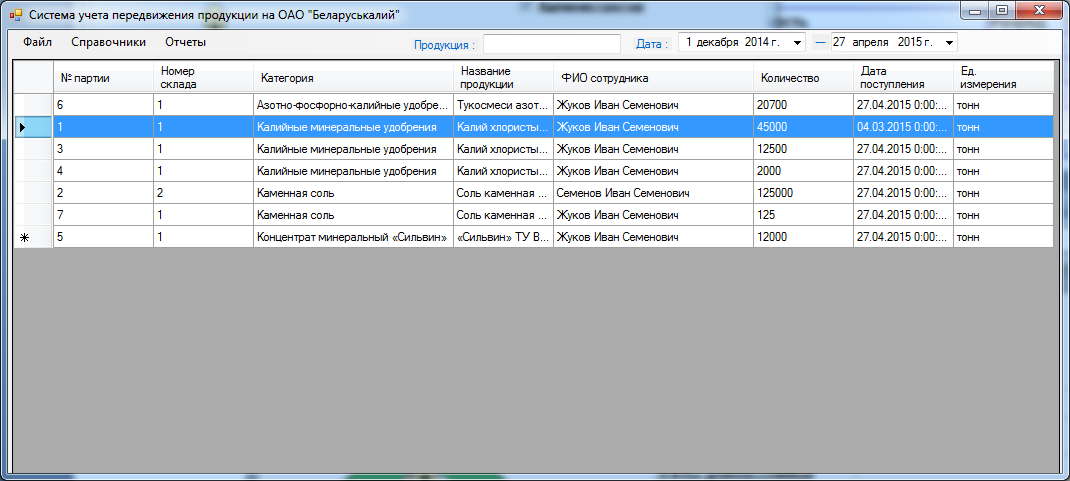Select new-row header marked with asterisk
The height and width of the screenshot is (481, 1070).
coord(33,237)
